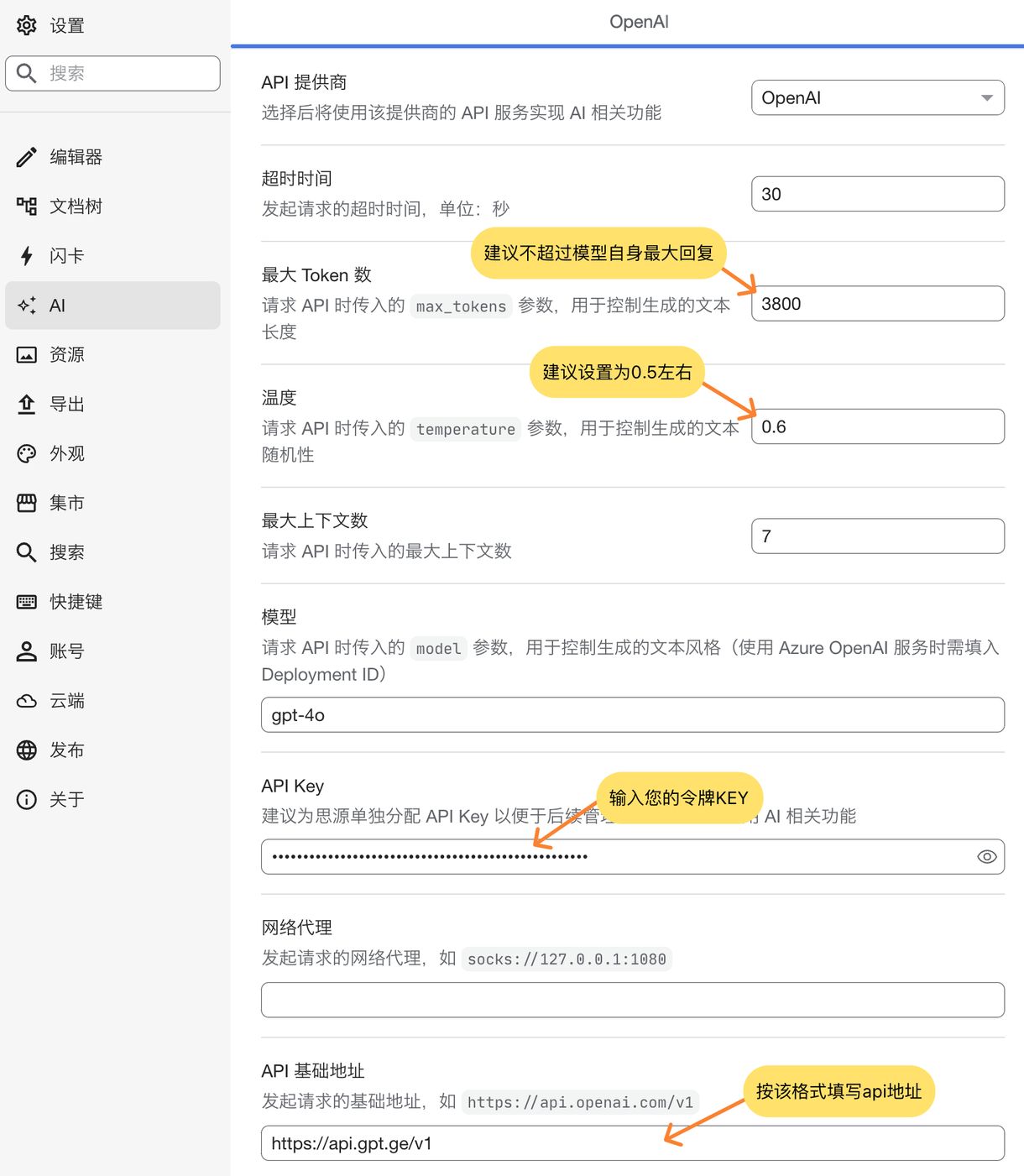Screen dimensions: 1024x1176
Task: Click the '最大 Token 数' setting label
Action: coord(316,275)
